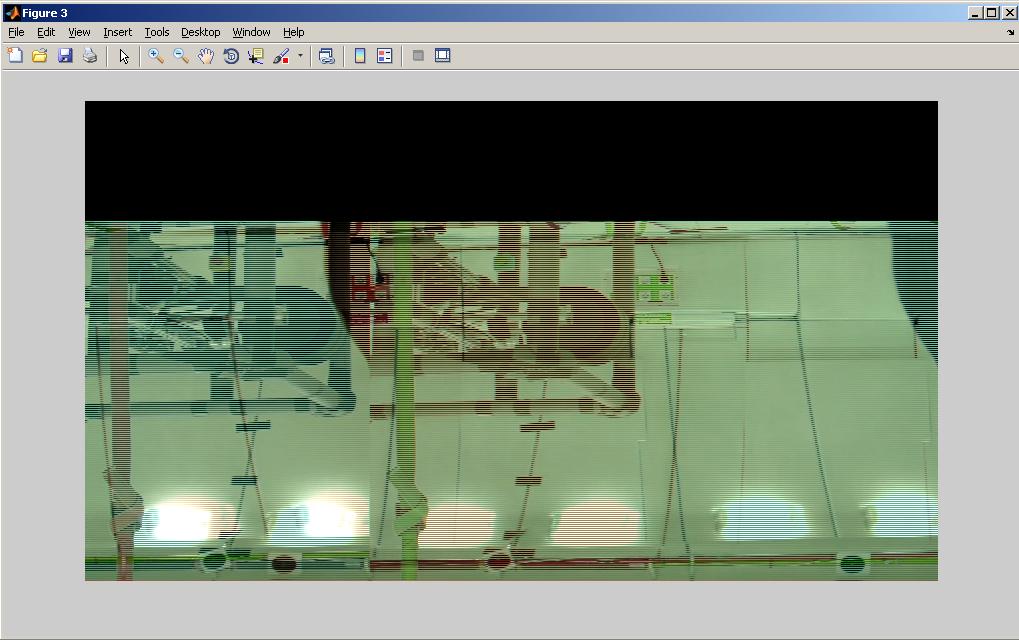The width and height of the screenshot is (1019, 640).
Task: Insert a legend using the toolbar icon
Action: coord(385,56)
